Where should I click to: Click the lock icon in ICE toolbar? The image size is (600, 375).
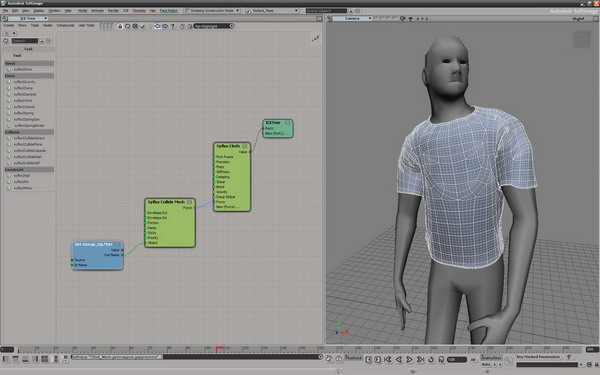coord(120,26)
